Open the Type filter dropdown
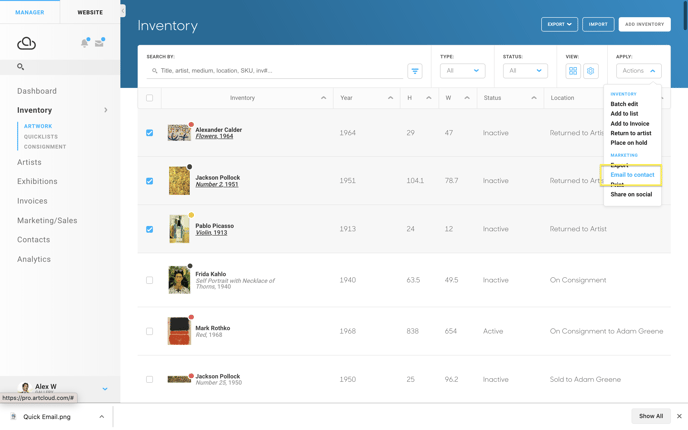688x430 pixels. pyautogui.click(x=462, y=71)
